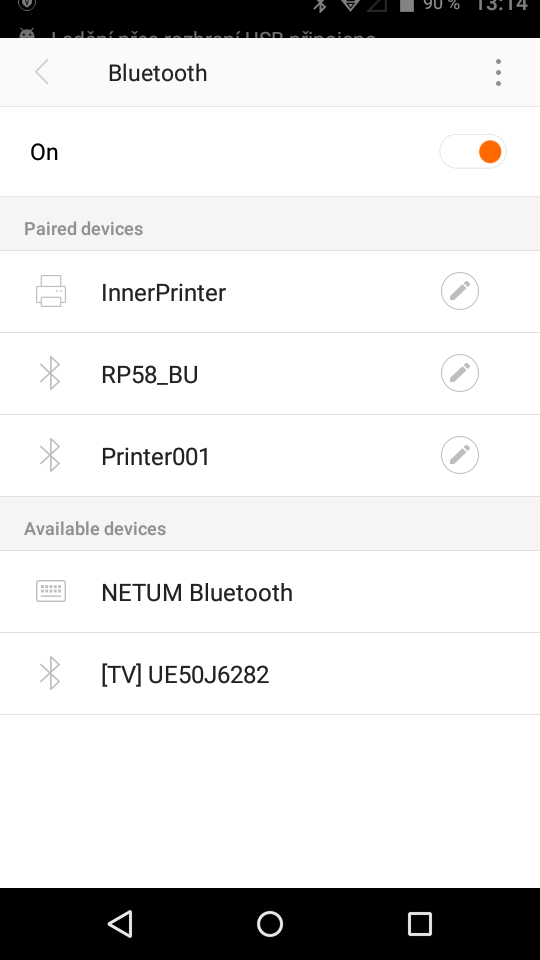
Task: Tap the Bluetooth icon beside RP58_BU
Action: click(x=50, y=373)
